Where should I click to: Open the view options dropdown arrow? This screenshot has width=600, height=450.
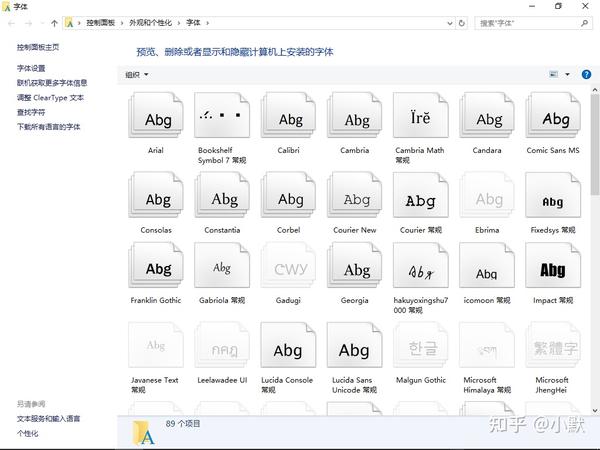click(x=567, y=74)
